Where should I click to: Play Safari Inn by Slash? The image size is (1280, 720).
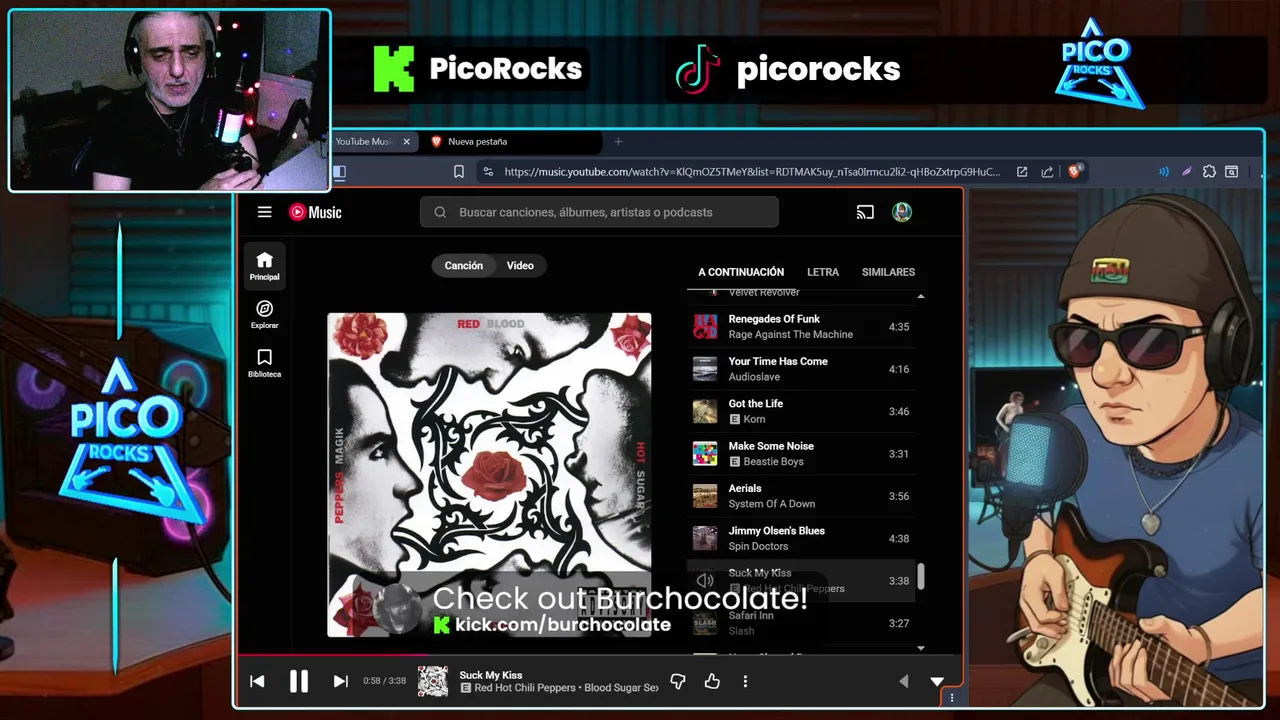point(802,623)
